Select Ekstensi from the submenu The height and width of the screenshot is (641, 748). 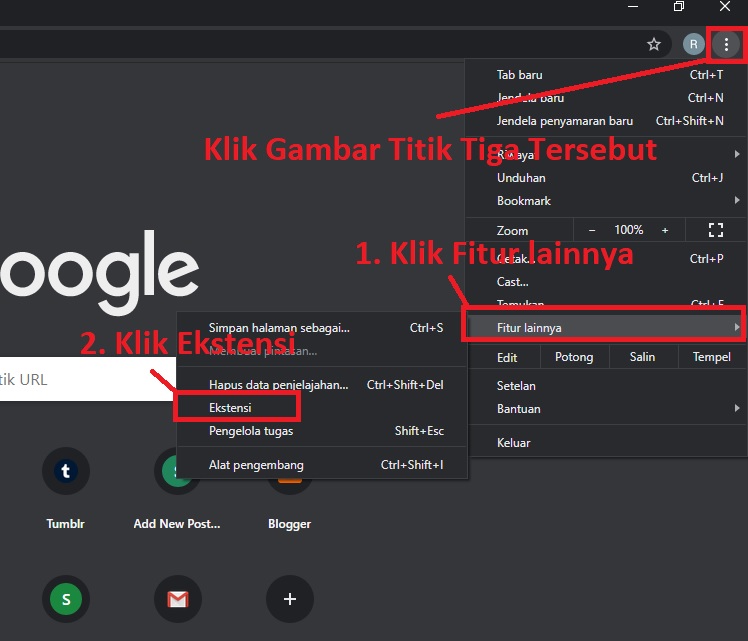[231, 408]
